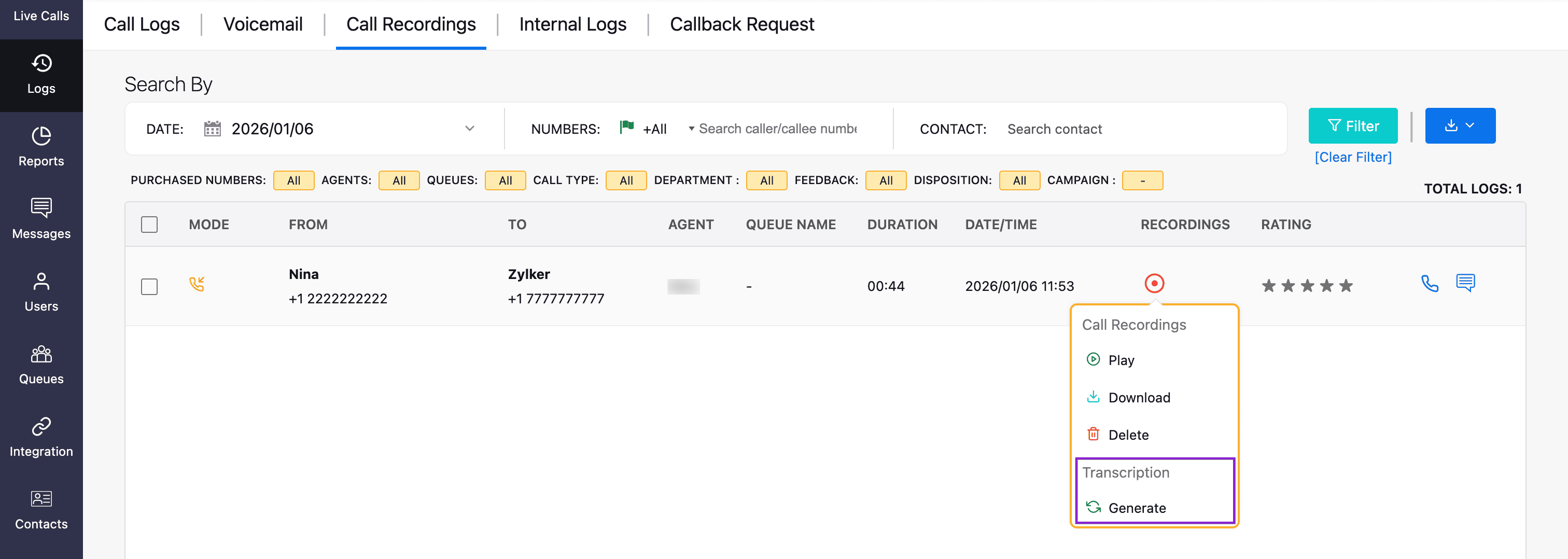Open the message icon in Nina's row
This screenshot has width=1568, height=559.
click(1465, 283)
